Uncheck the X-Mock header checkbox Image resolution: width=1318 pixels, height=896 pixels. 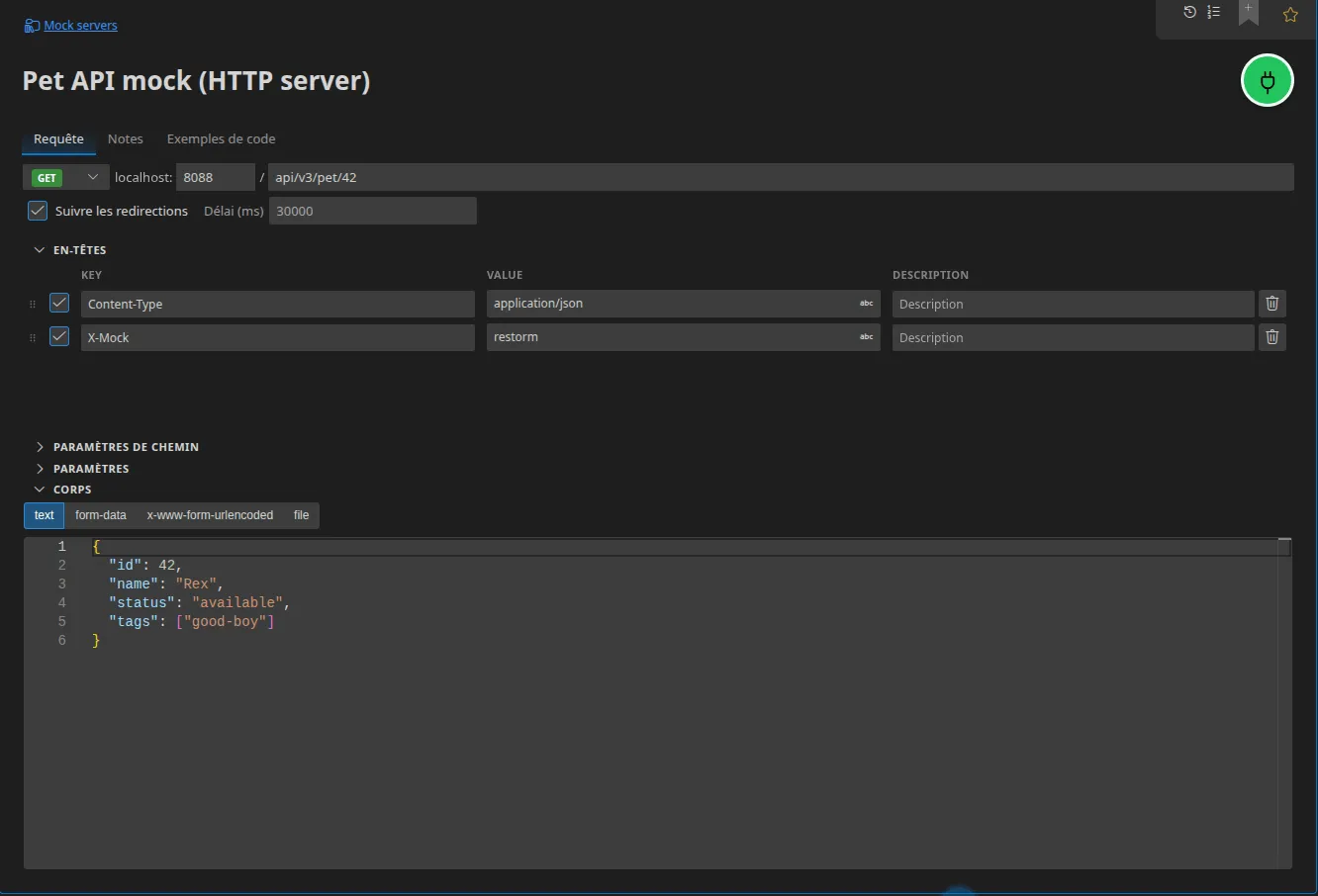tap(59, 336)
